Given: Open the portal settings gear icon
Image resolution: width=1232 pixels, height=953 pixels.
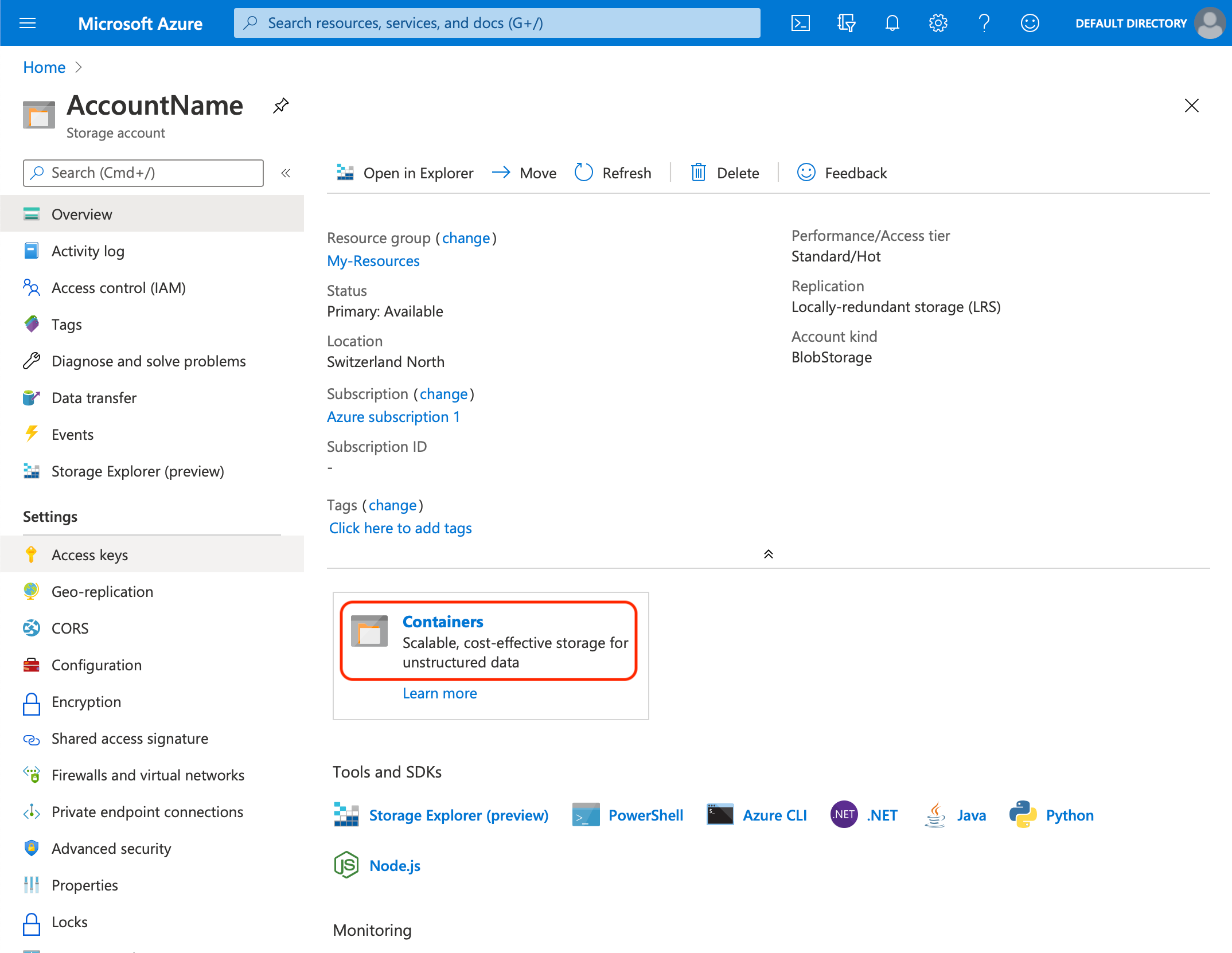Looking at the screenshot, I should pyautogui.click(x=938, y=23).
